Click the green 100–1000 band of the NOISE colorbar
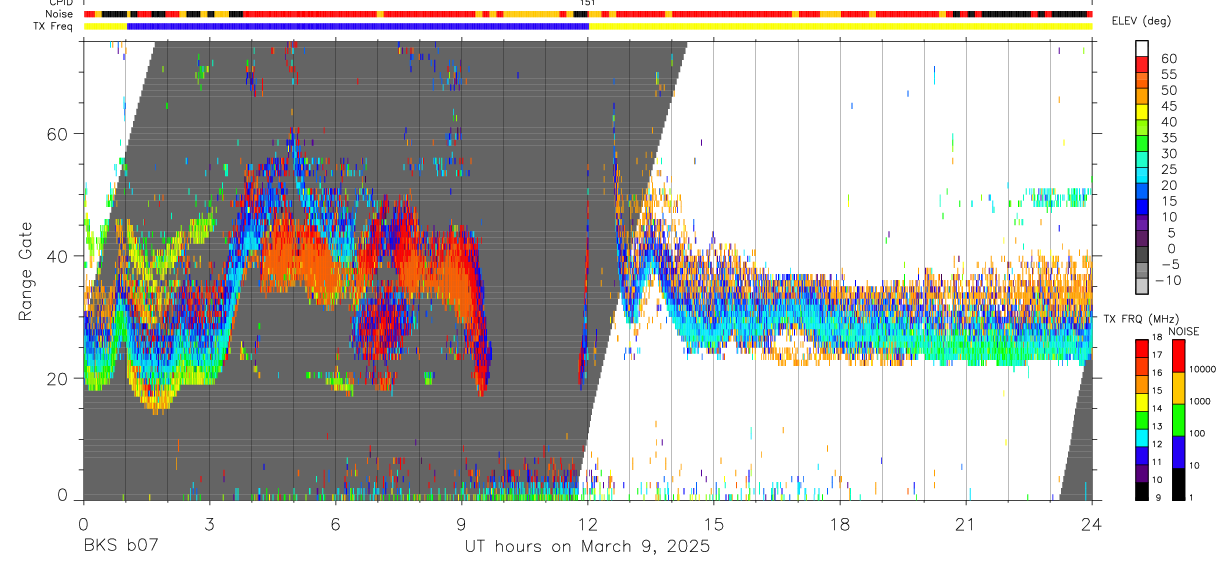The image size is (1228, 567). (1179, 419)
